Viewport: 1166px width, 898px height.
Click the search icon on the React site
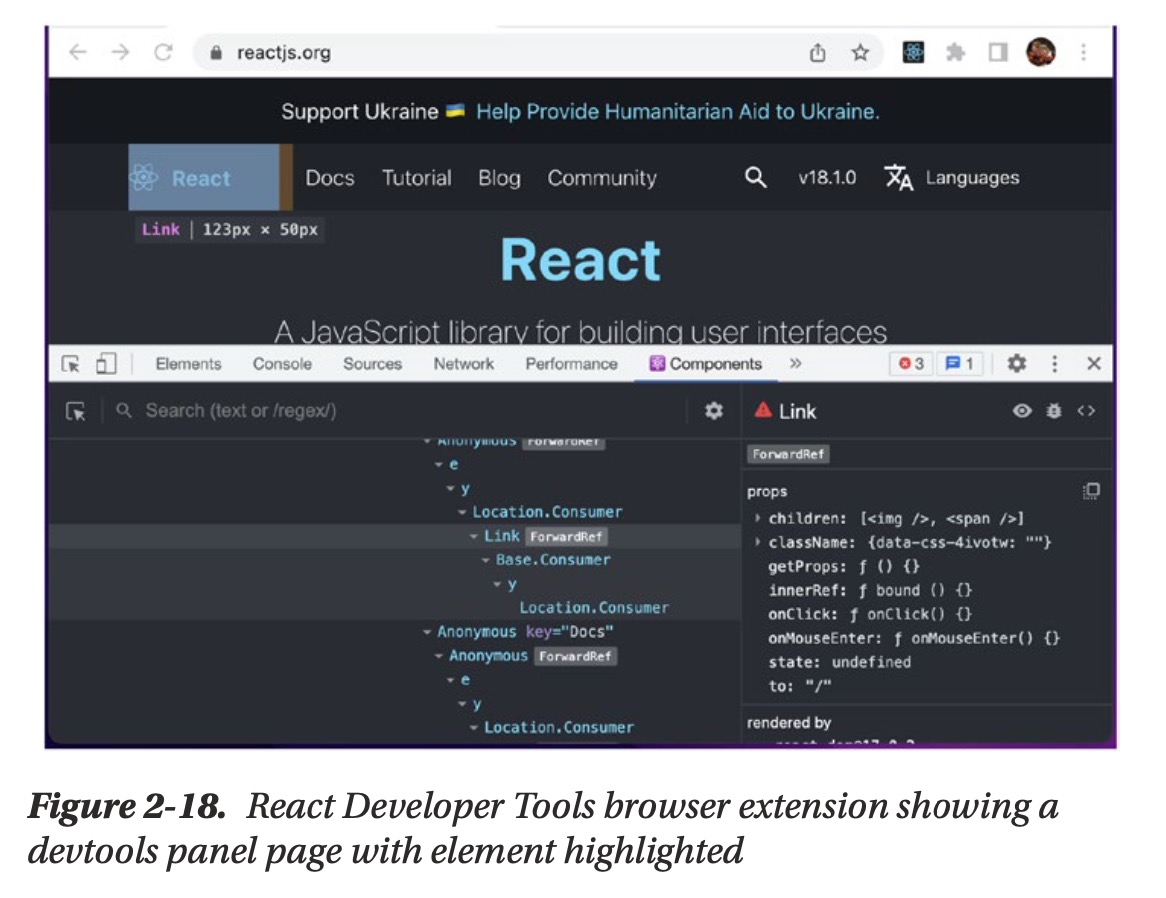tap(756, 178)
